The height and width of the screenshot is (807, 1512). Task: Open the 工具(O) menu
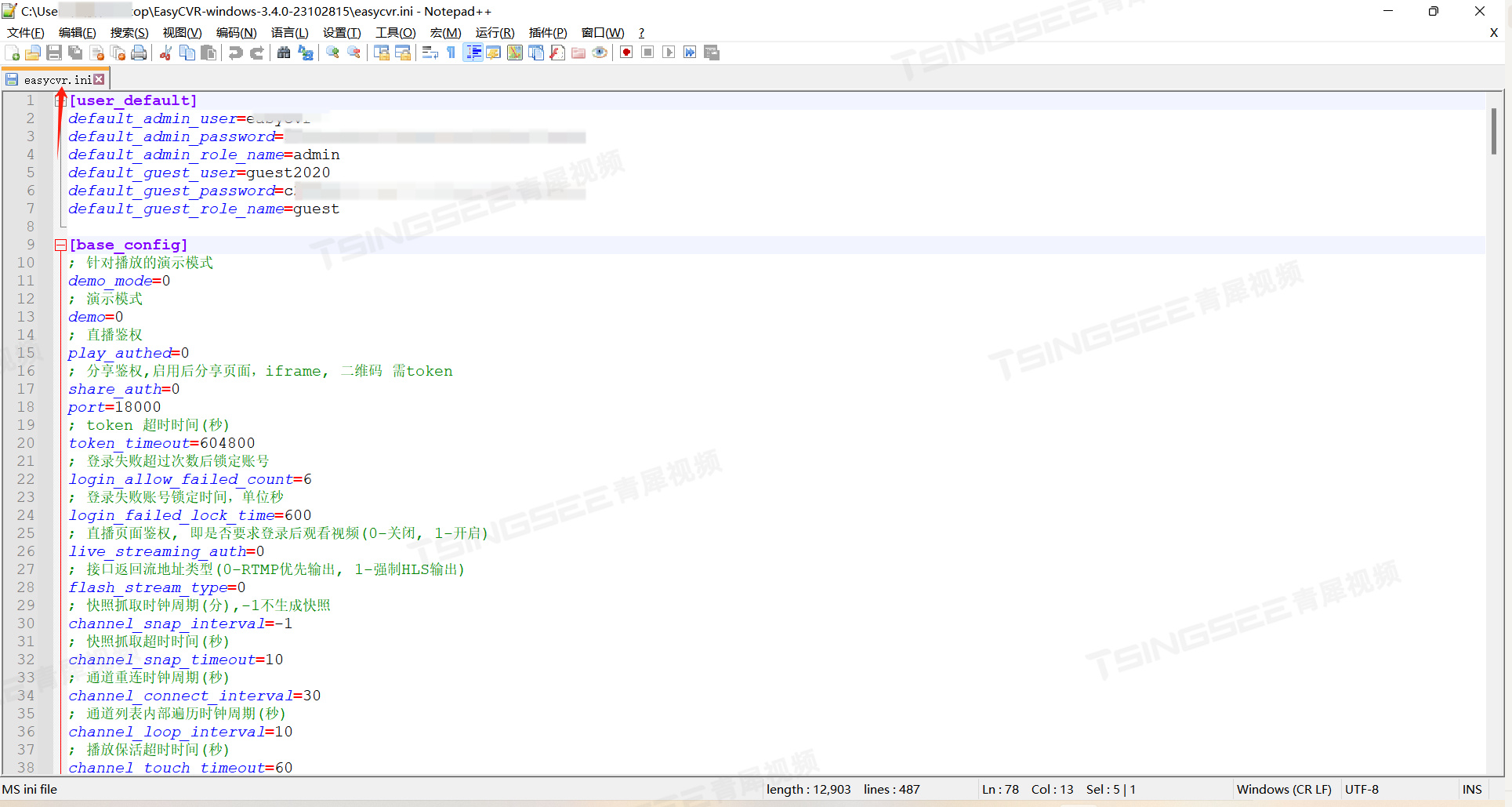pos(396,32)
